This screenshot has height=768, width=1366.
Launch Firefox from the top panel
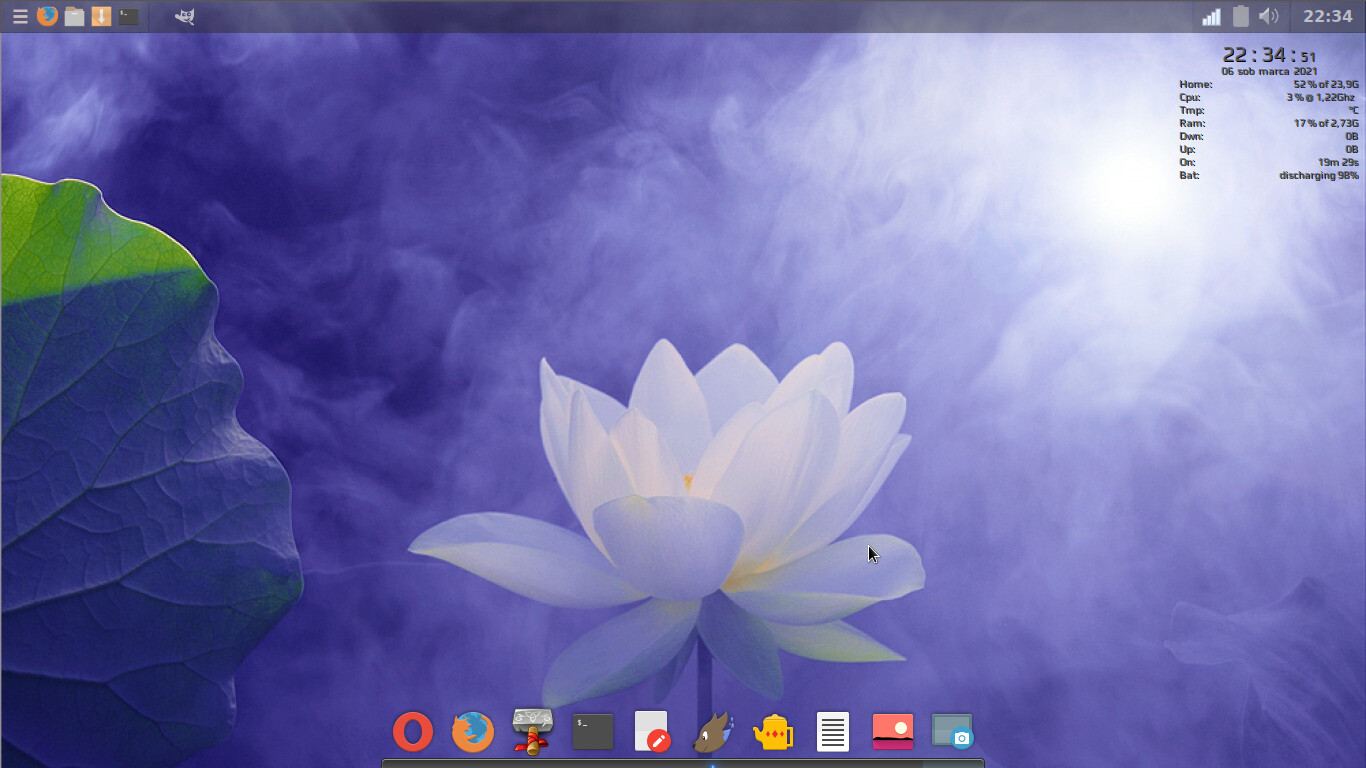tap(47, 16)
